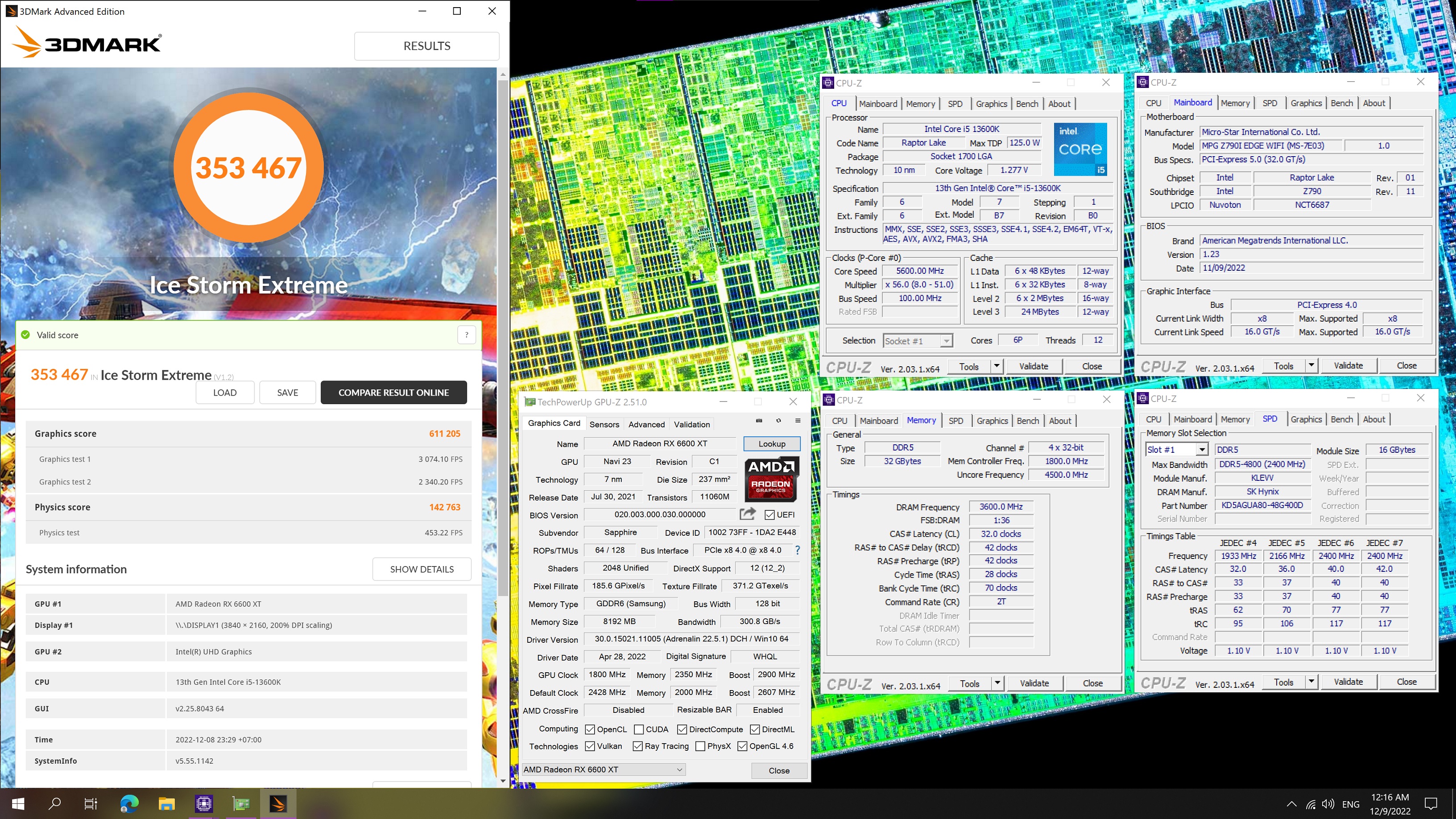This screenshot has width=1456, height=819.
Task: Open the notification center icon
Action: click(x=1431, y=804)
